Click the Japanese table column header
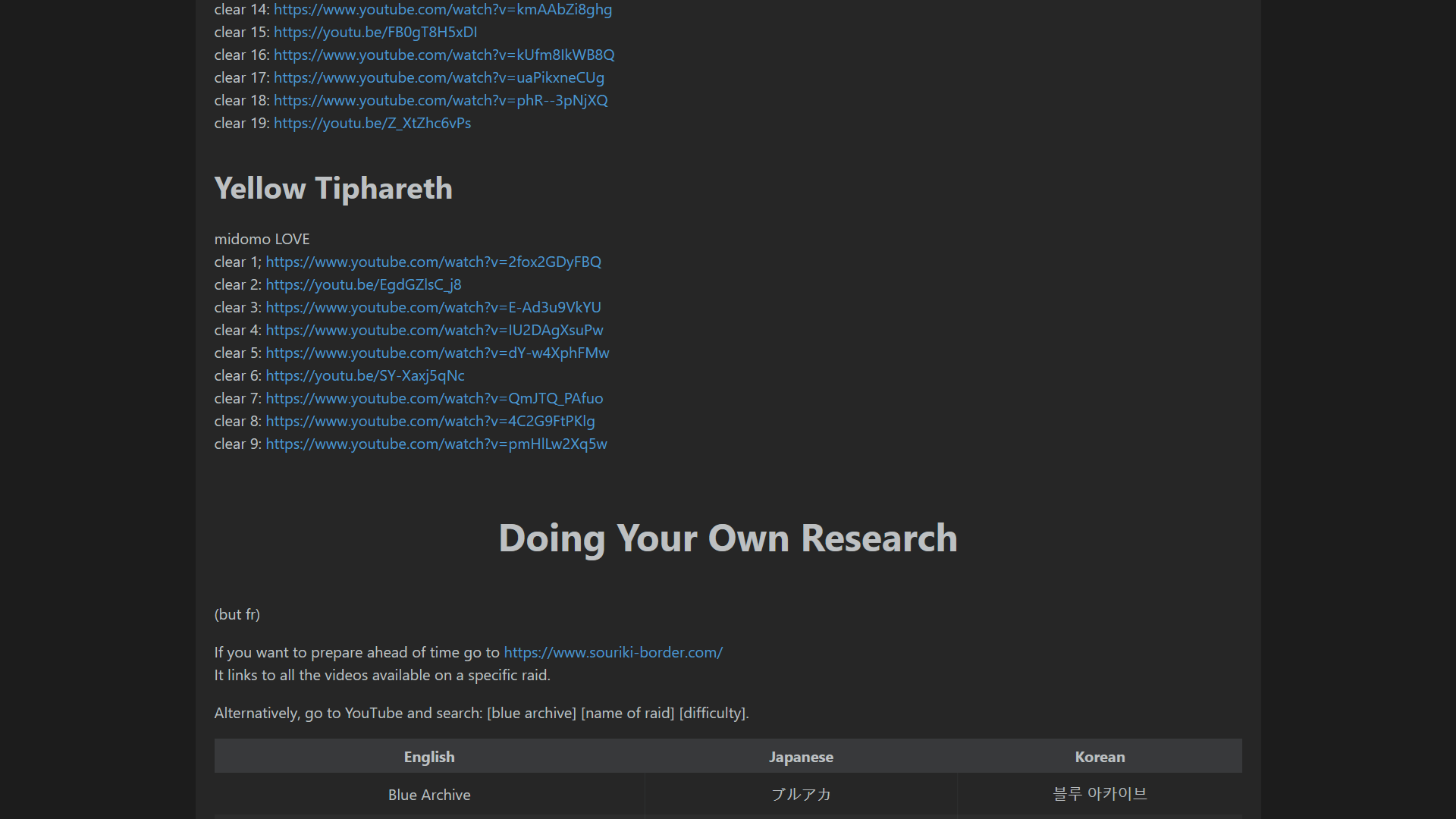 pos(801,757)
